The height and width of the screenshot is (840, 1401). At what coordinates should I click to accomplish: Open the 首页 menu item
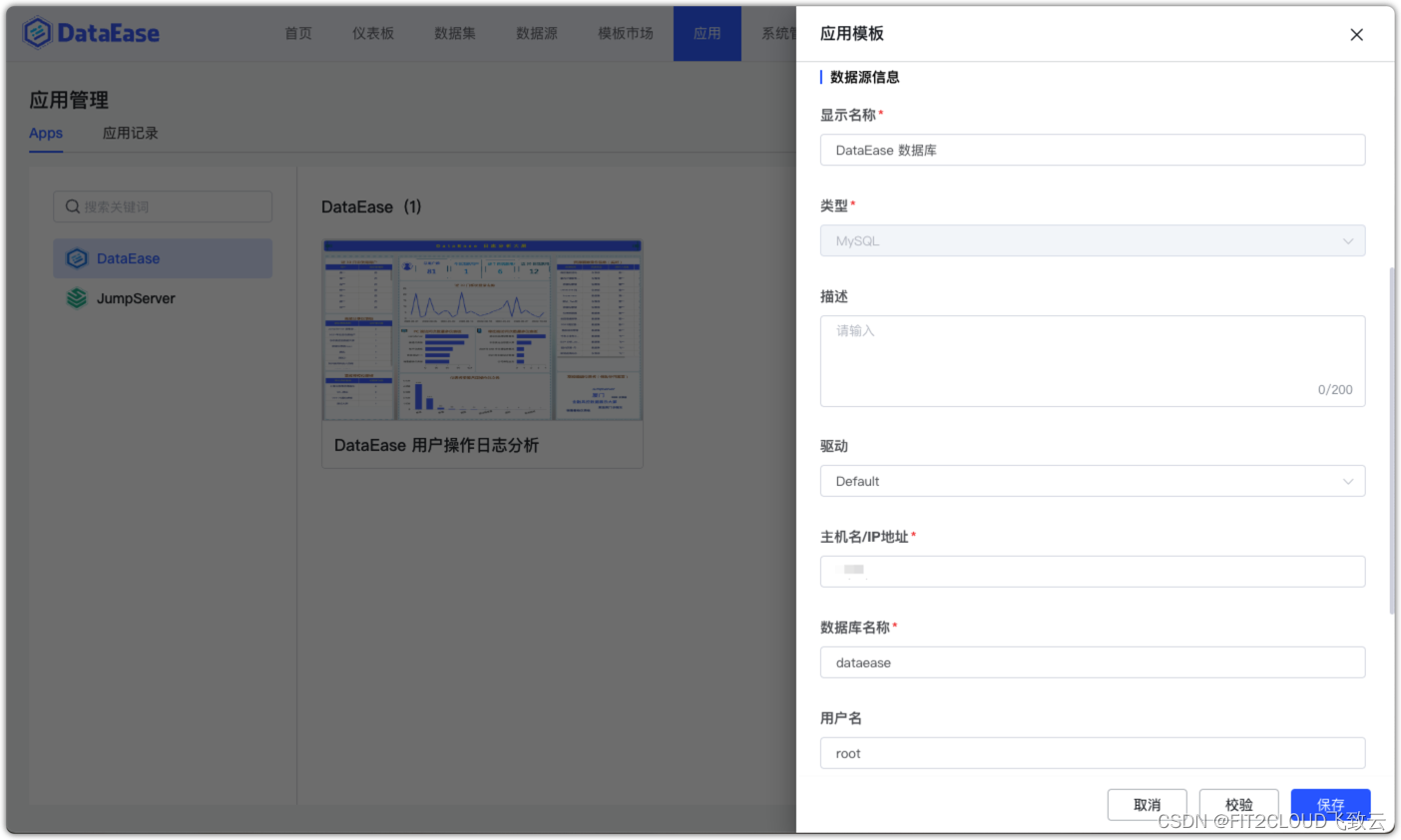point(298,33)
